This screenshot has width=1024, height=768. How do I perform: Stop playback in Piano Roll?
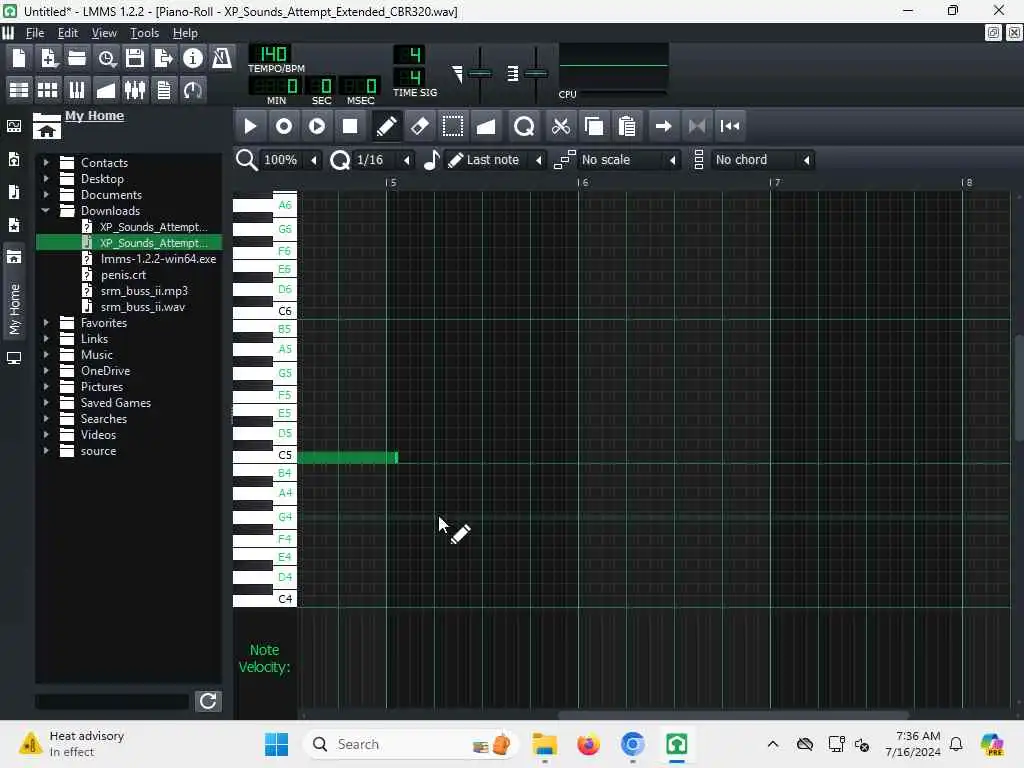[350, 126]
